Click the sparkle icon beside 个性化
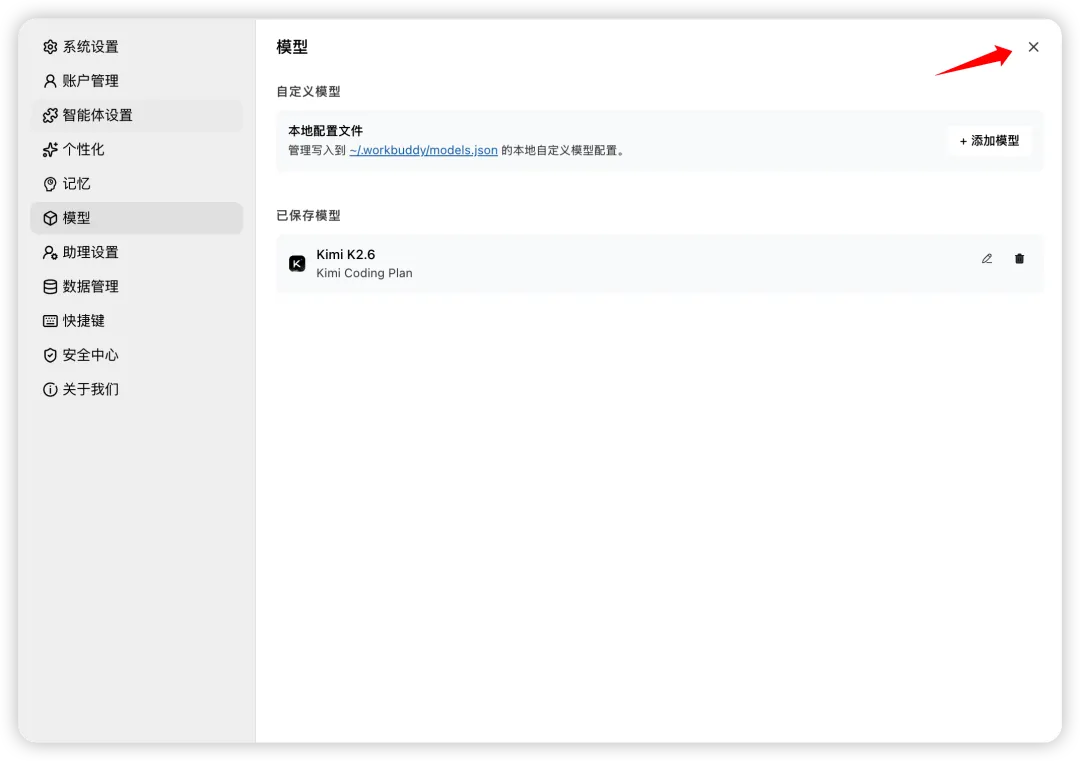Screen dimensions: 1080x761 (50, 149)
